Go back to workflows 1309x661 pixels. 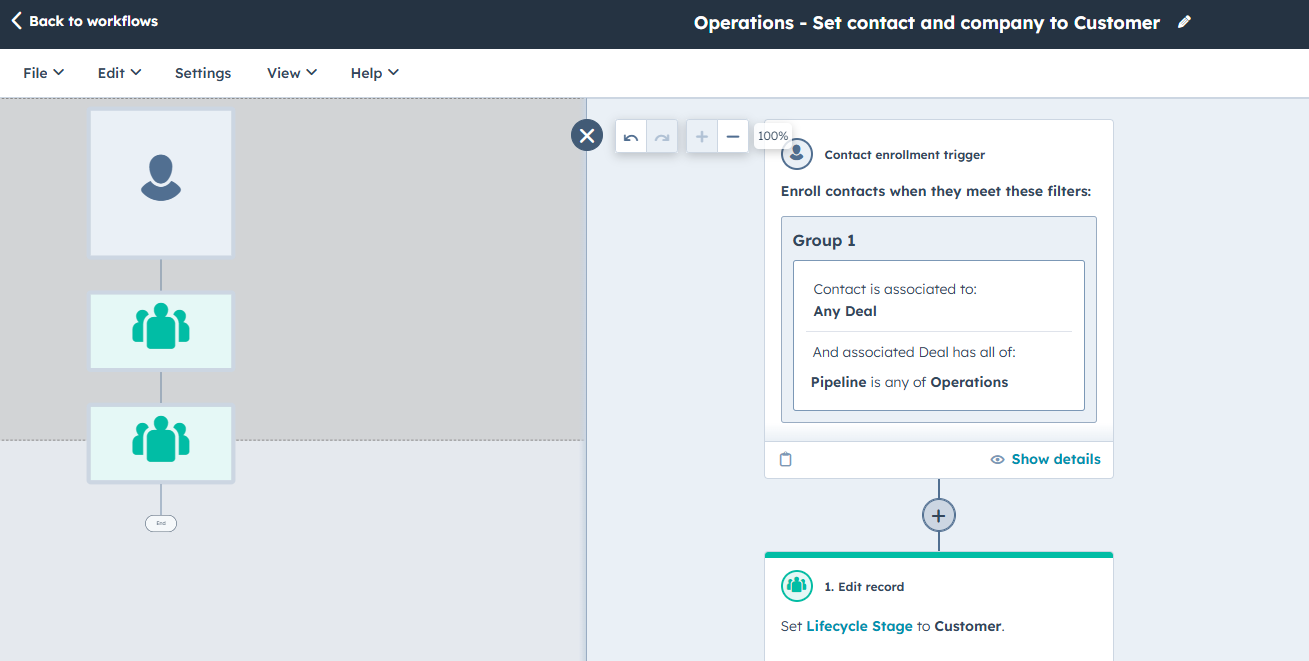[x=85, y=21]
